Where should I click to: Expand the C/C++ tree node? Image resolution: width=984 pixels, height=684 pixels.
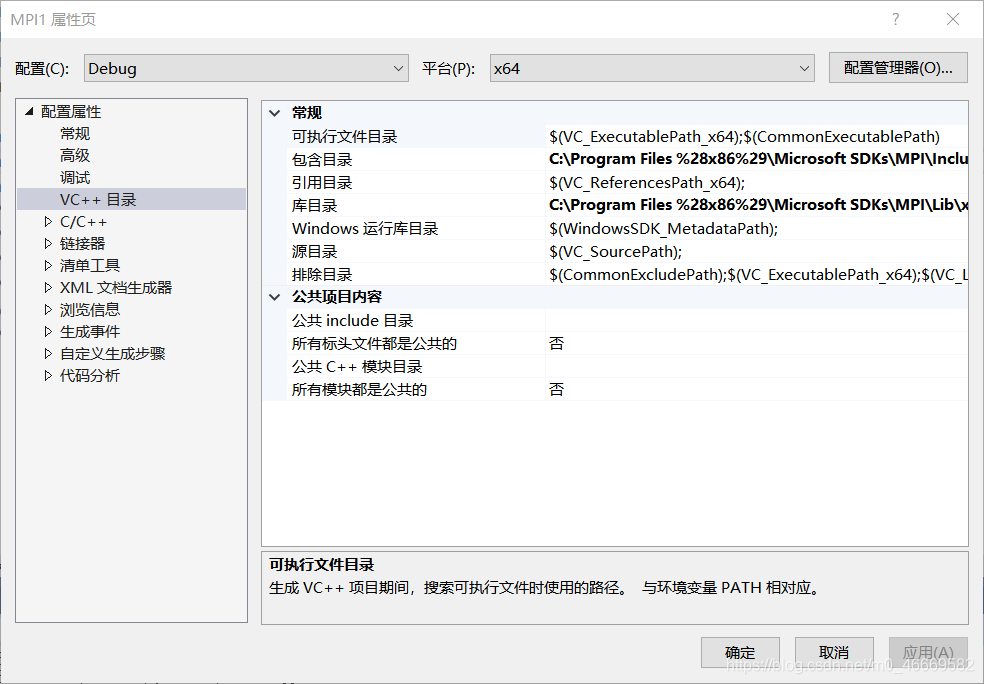[46, 221]
